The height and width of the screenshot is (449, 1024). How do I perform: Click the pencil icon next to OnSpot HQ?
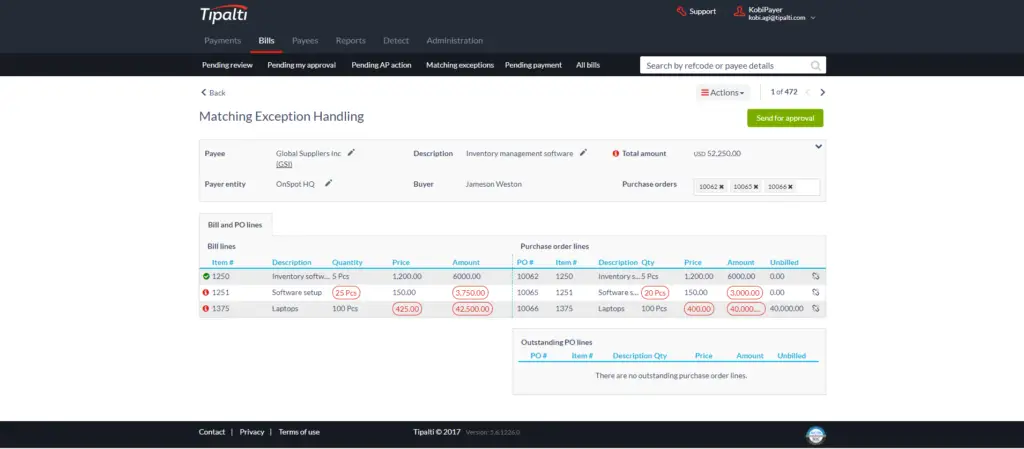point(328,183)
